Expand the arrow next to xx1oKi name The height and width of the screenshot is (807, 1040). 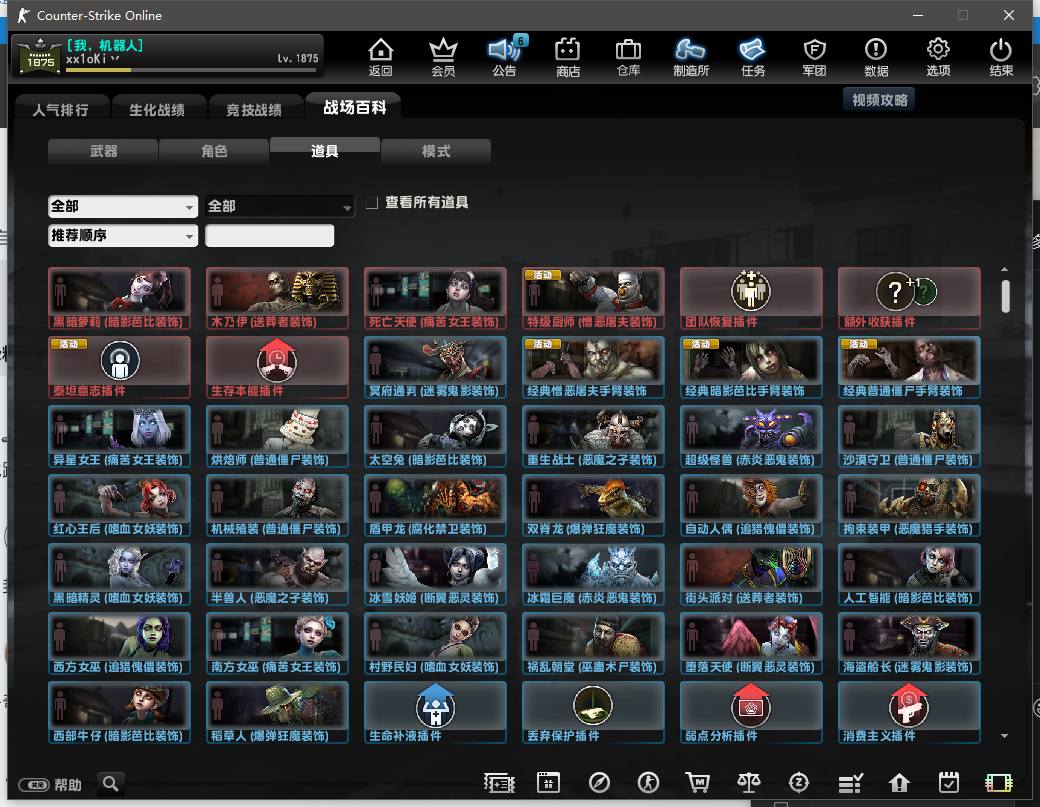(x=115, y=58)
